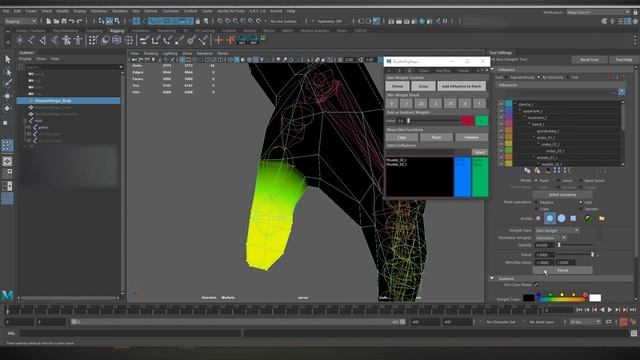Choose the Add paint operation radio

pos(581,202)
